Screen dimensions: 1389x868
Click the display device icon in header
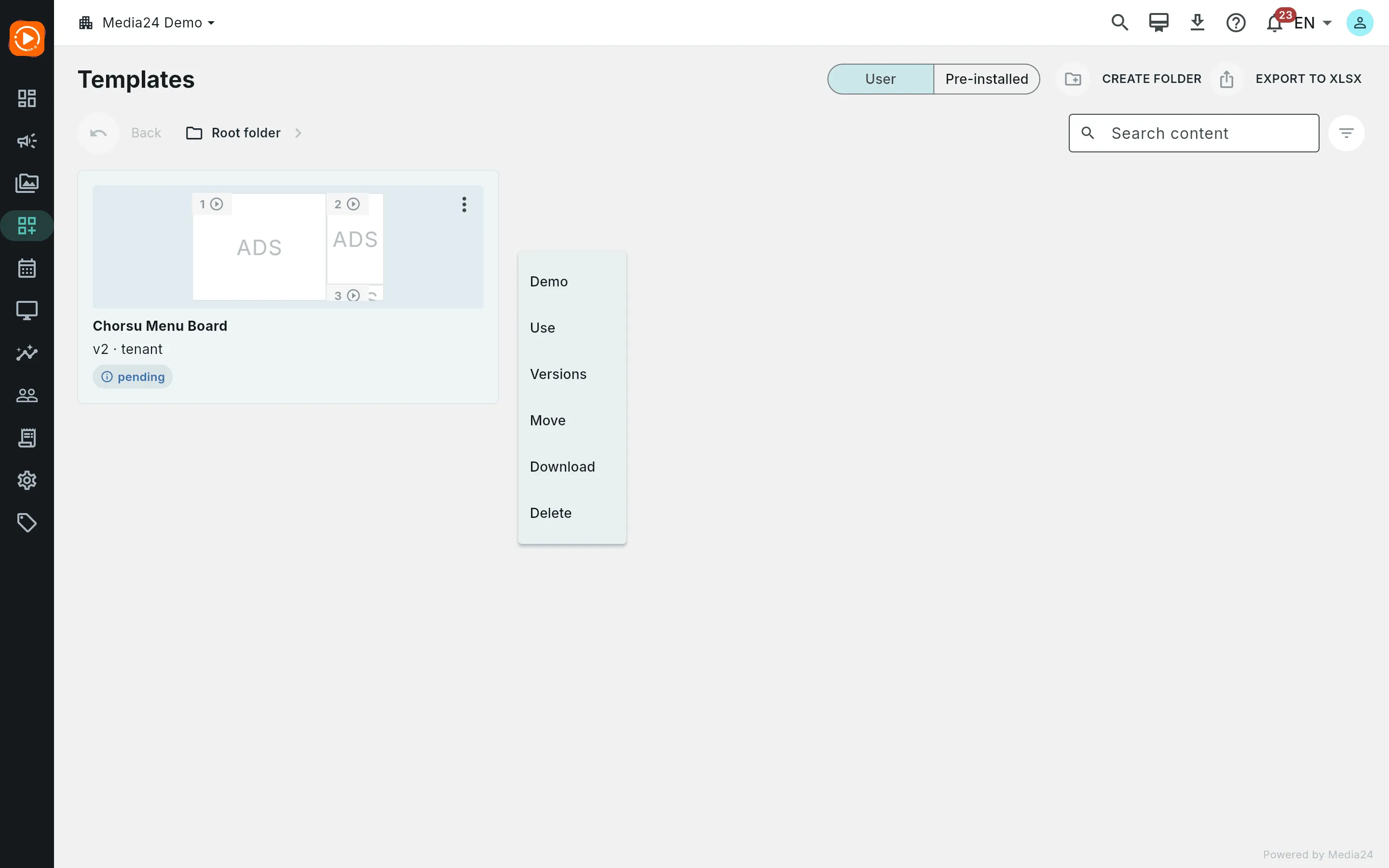[x=1158, y=22]
